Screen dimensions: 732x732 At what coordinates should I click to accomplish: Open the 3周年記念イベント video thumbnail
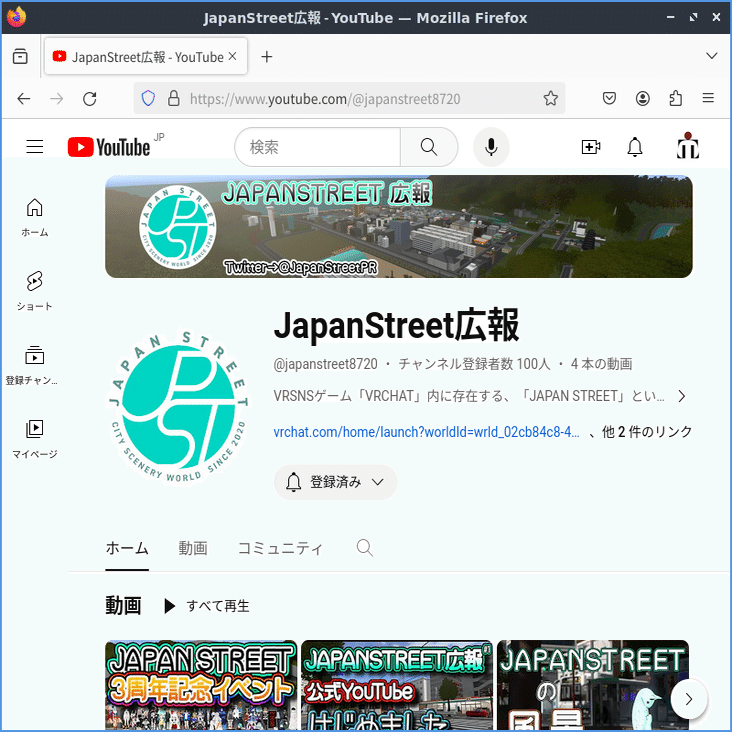(201, 685)
